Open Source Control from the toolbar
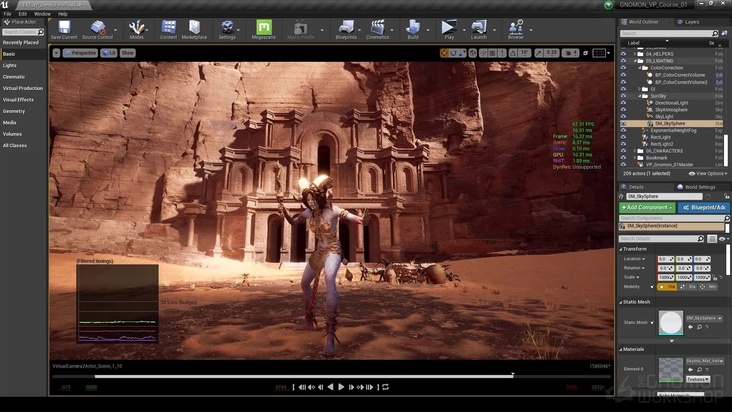 click(97, 28)
